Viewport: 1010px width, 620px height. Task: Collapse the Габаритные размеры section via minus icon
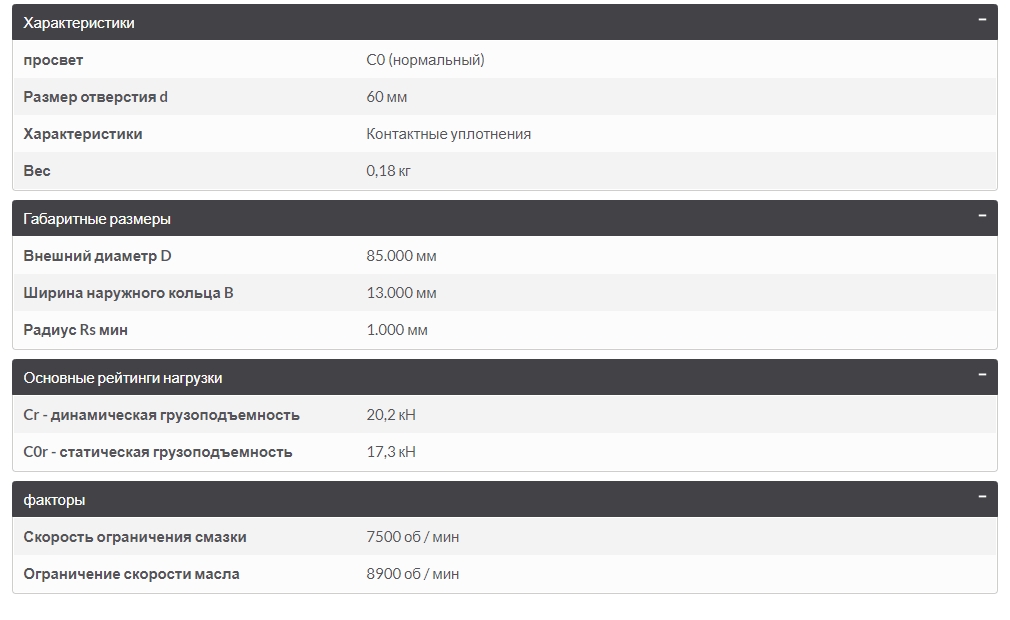coord(982,215)
